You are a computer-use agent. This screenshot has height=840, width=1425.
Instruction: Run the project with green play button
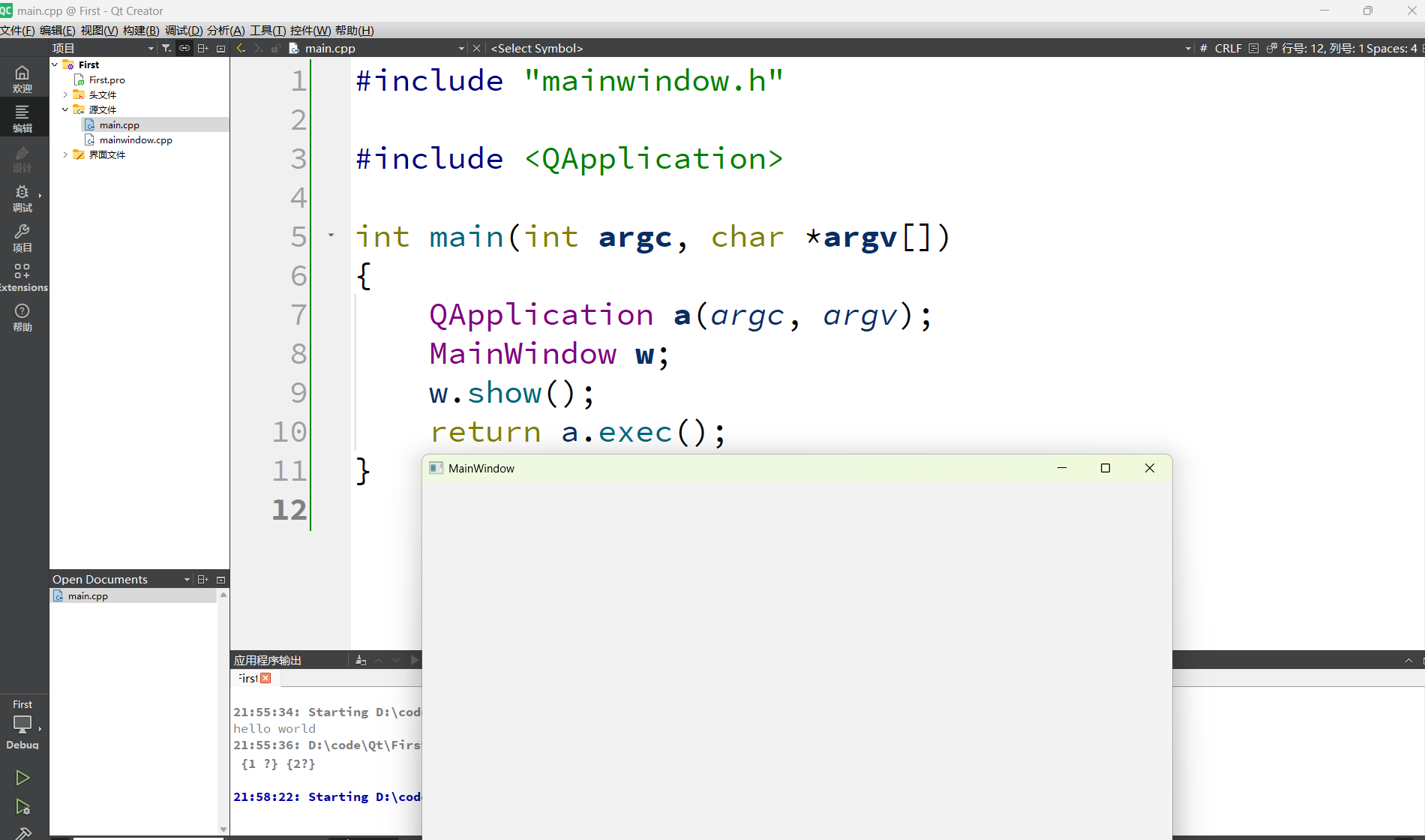click(x=22, y=778)
